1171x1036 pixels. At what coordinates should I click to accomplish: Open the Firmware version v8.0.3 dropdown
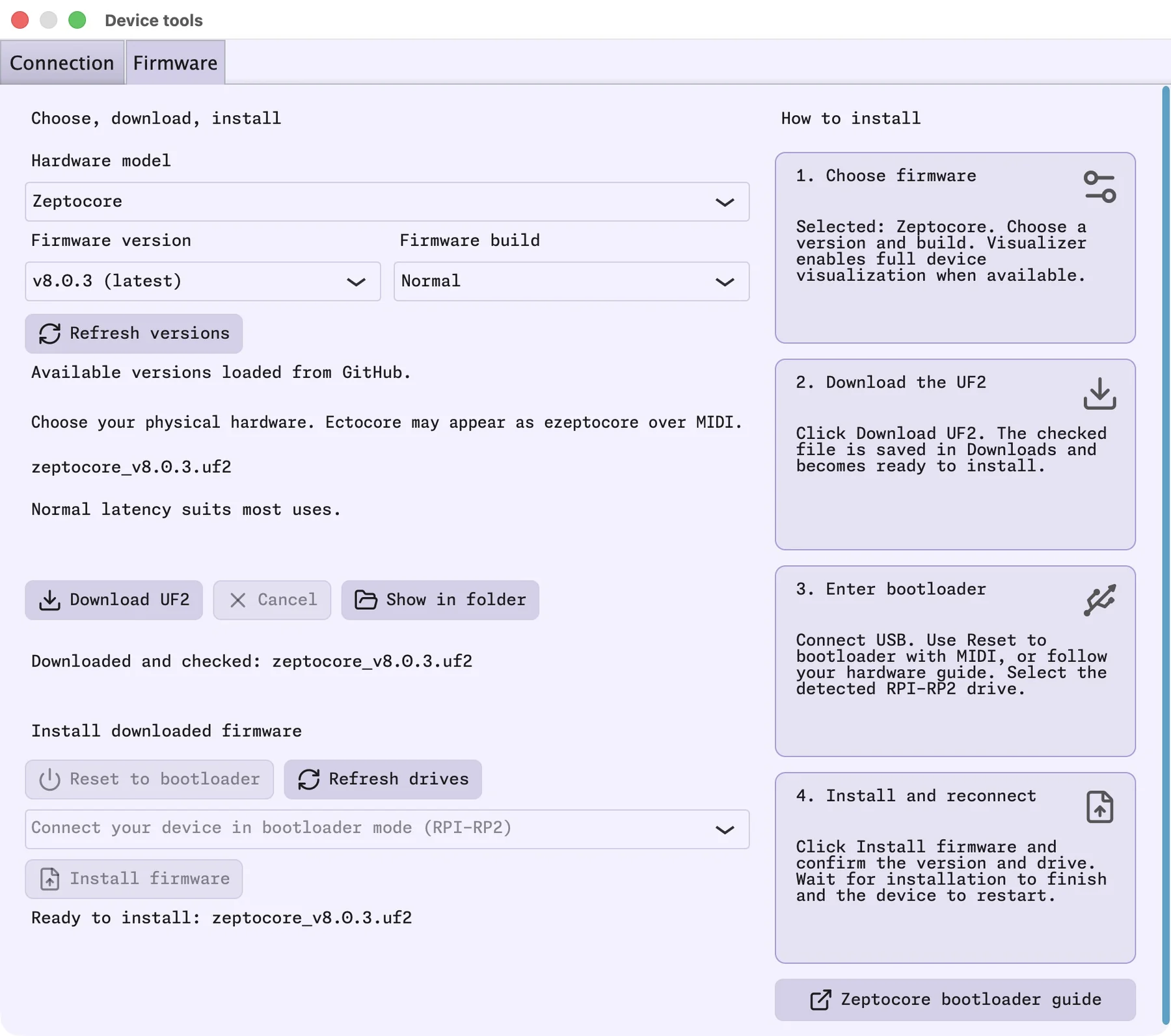[x=203, y=282]
